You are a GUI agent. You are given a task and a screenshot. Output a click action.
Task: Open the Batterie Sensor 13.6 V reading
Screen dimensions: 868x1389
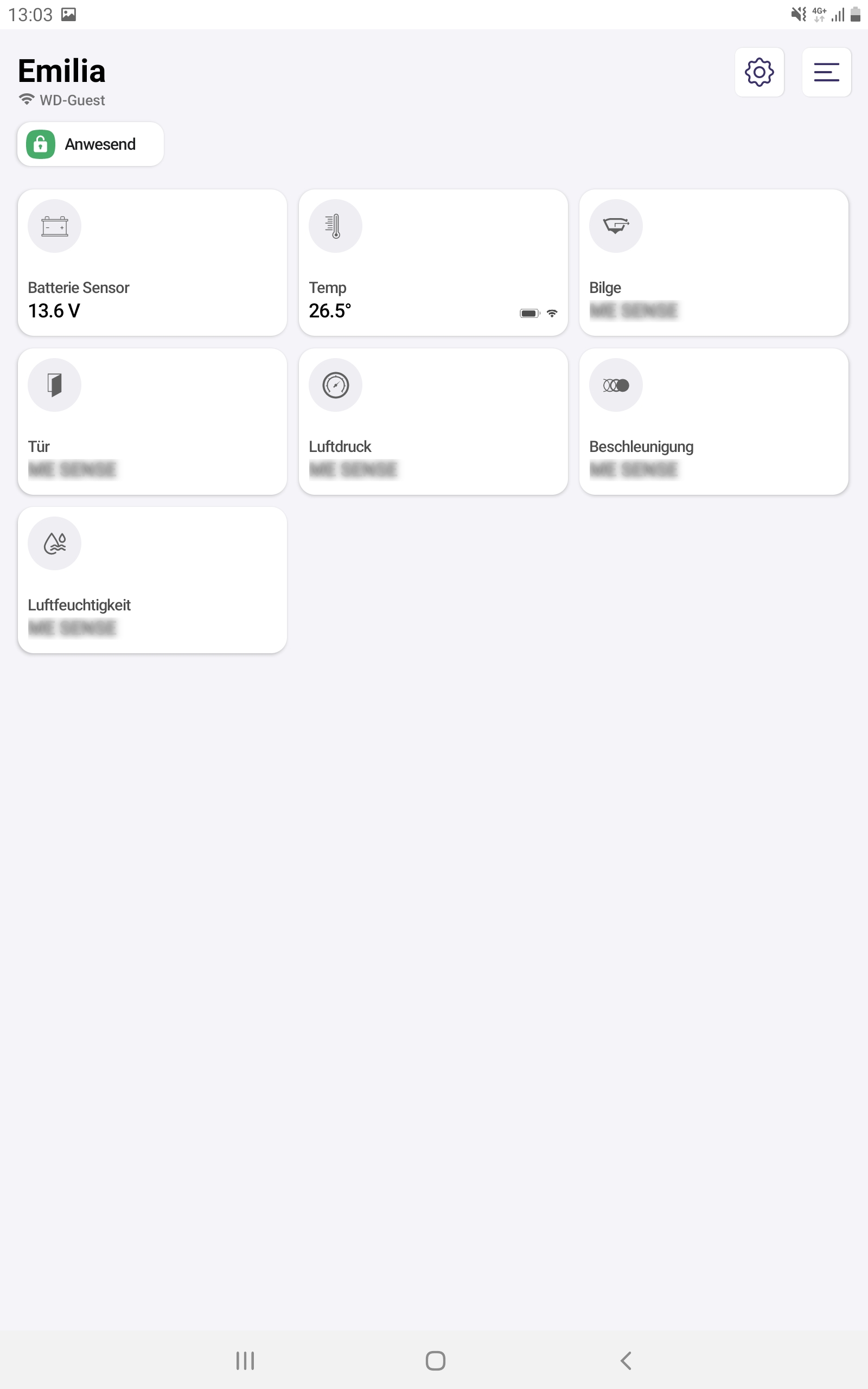point(54,310)
